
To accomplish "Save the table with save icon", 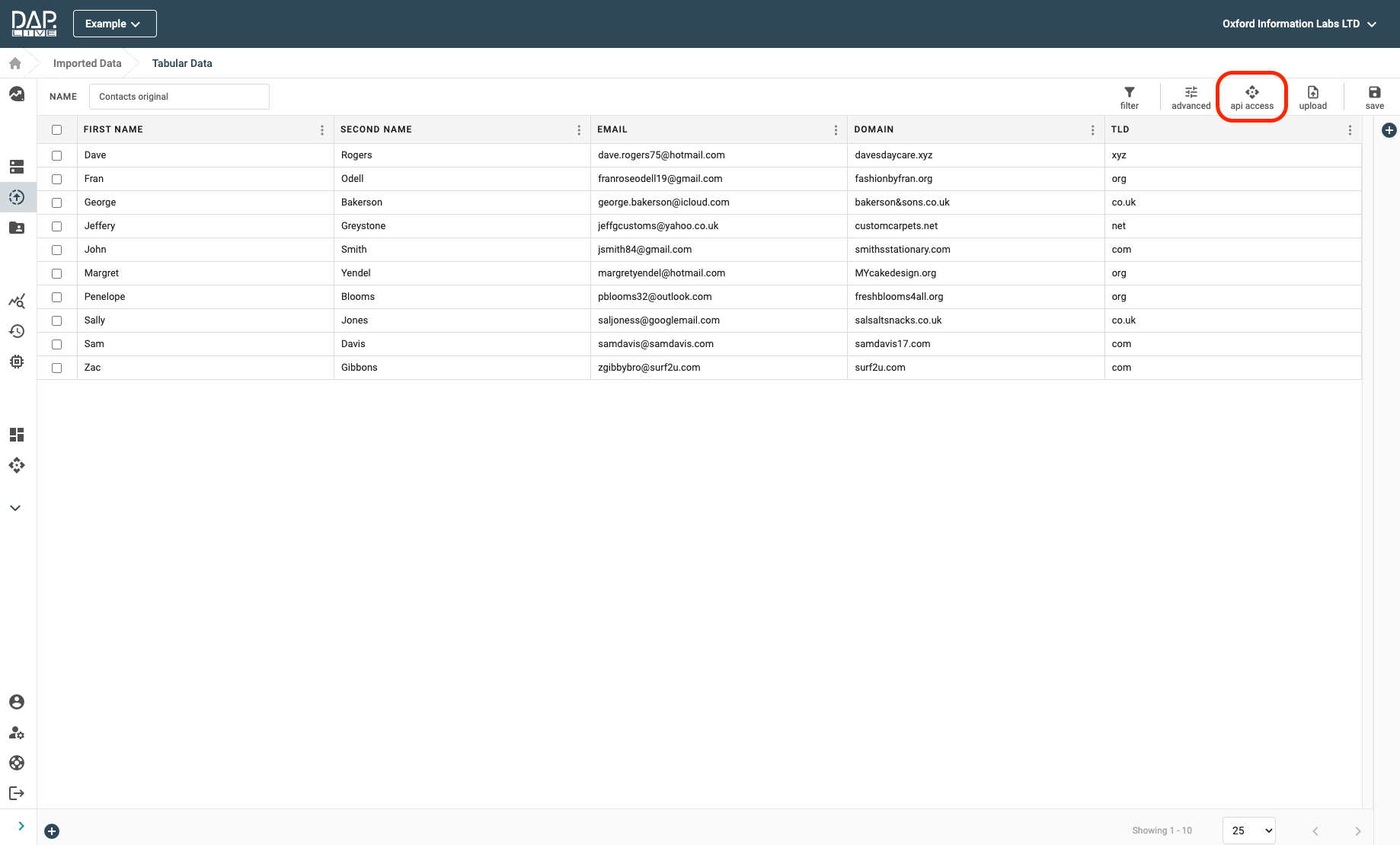I will pos(1374,93).
